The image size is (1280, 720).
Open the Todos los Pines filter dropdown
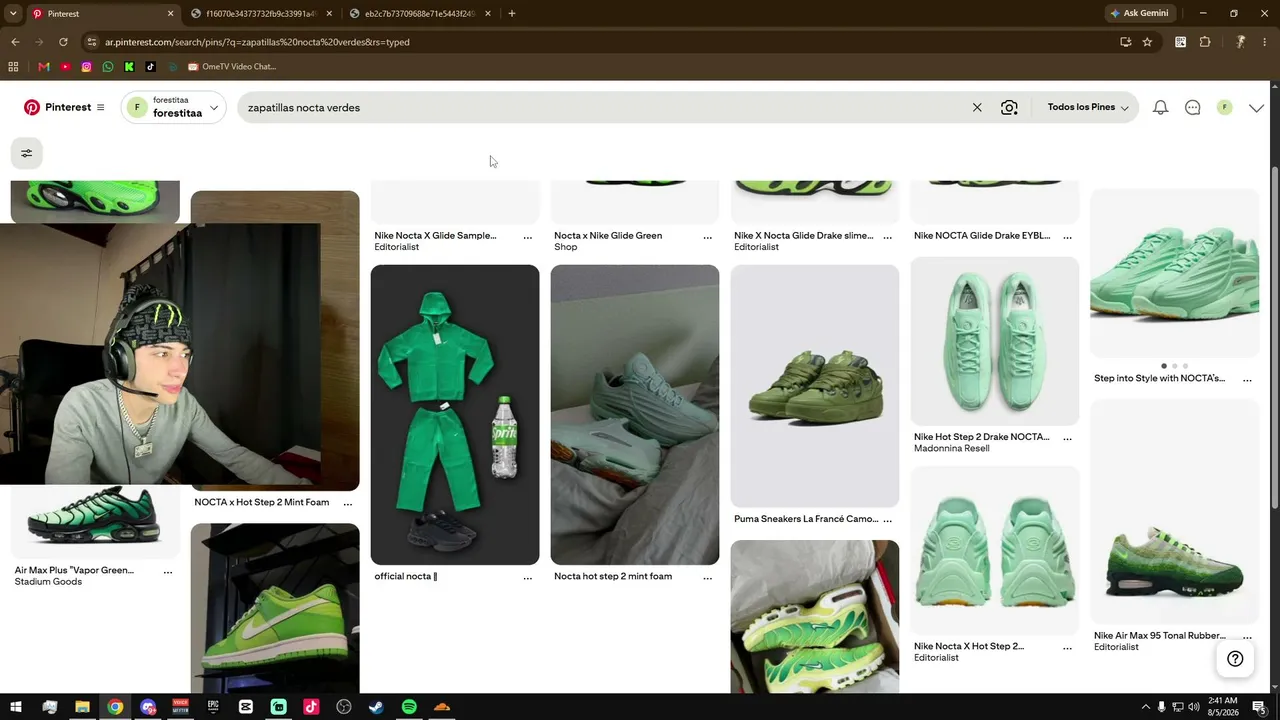coord(1088,107)
